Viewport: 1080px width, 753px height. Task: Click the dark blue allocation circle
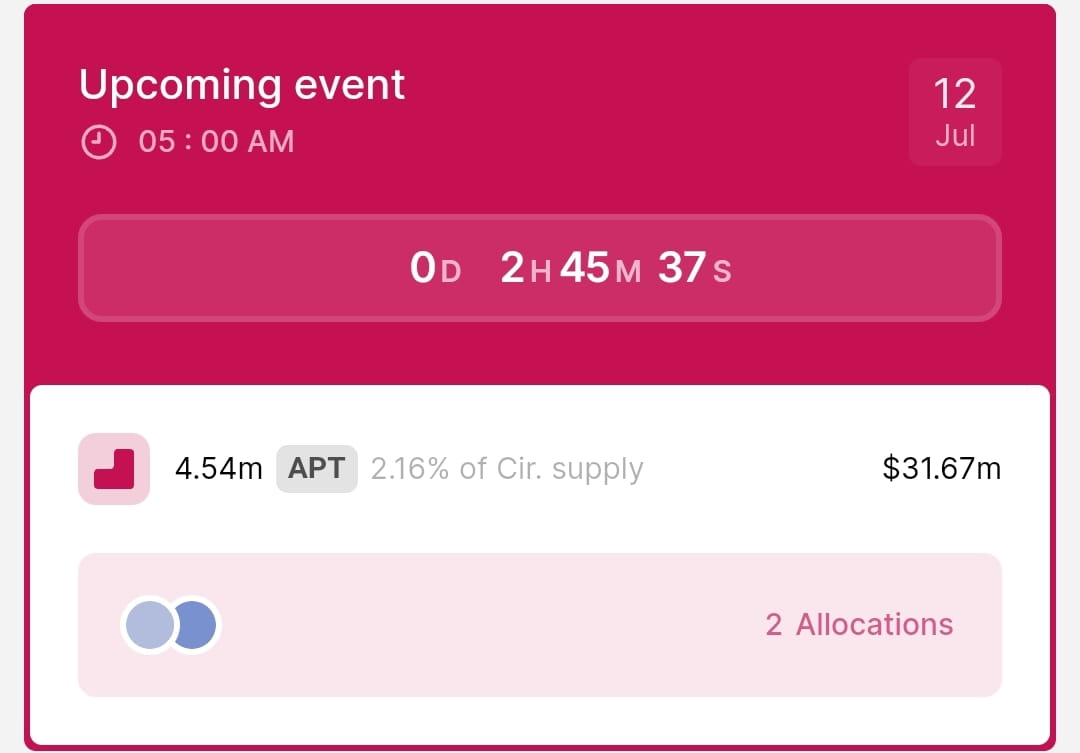coord(196,624)
